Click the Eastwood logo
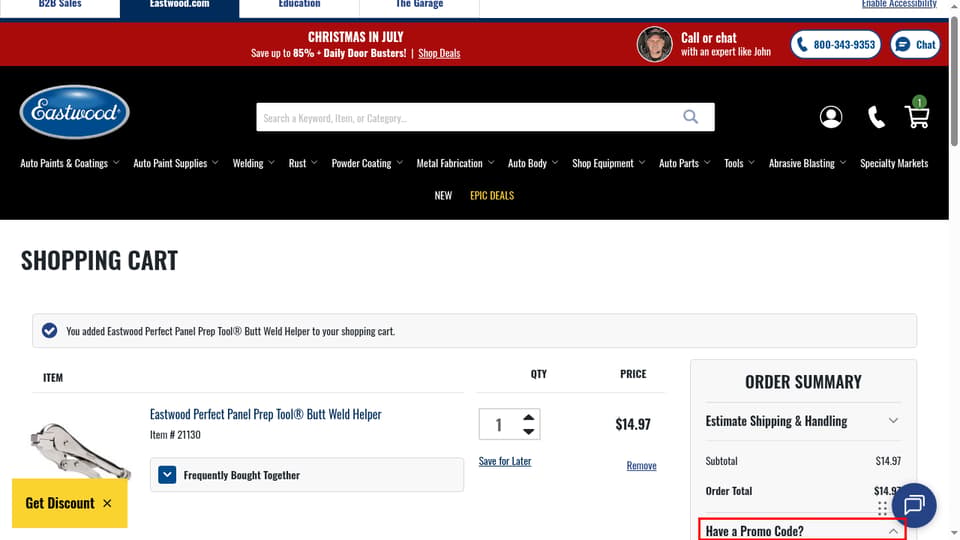 click(x=75, y=112)
